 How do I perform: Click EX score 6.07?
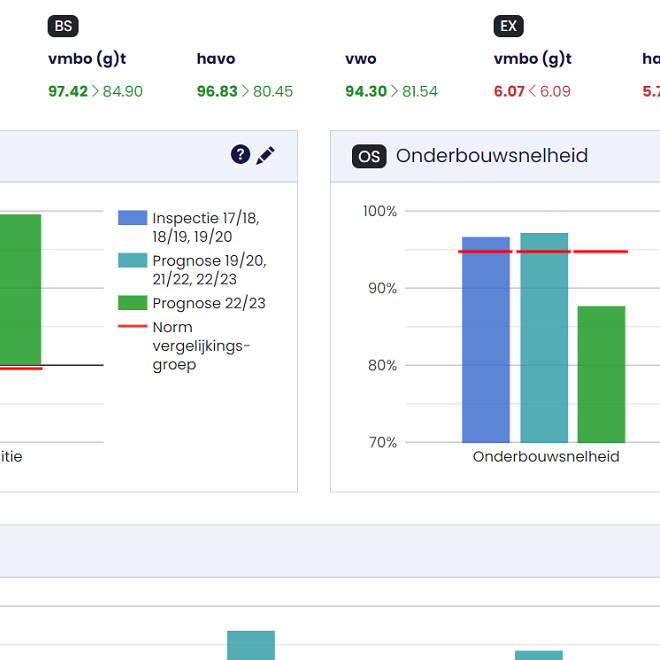click(509, 91)
